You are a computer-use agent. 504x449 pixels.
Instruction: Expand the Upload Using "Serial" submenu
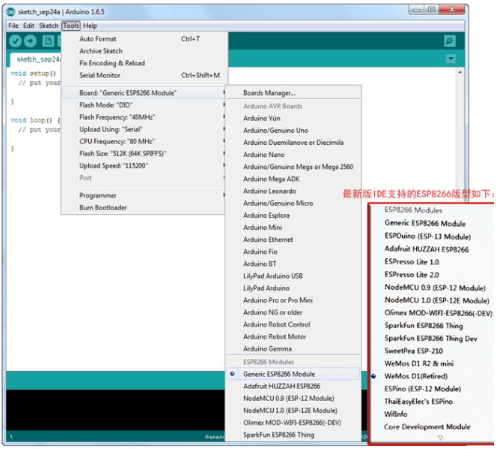pyautogui.click(x=145, y=129)
